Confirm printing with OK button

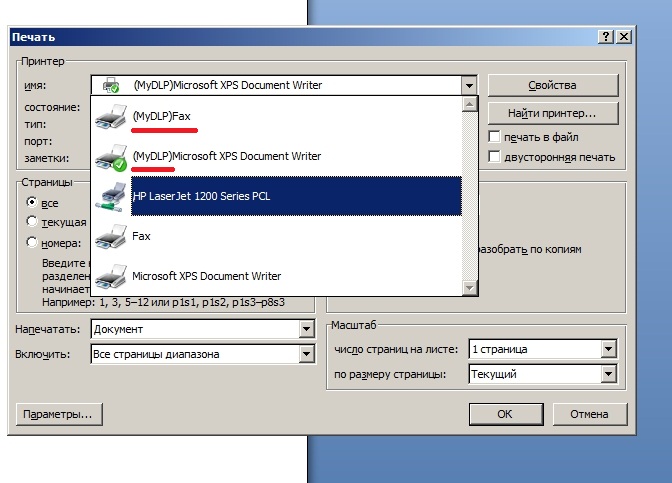tap(506, 414)
